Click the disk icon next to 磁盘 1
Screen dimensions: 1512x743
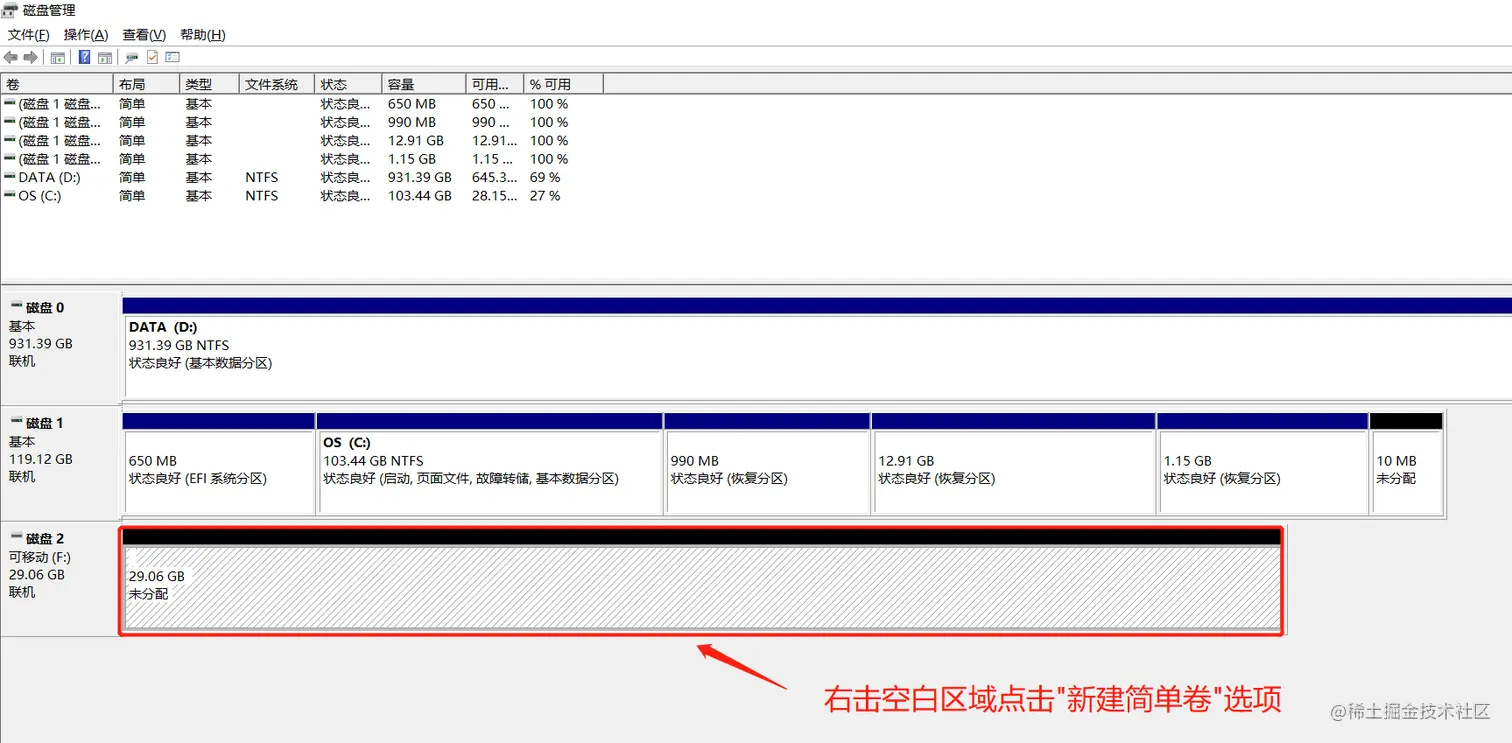click(16, 422)
